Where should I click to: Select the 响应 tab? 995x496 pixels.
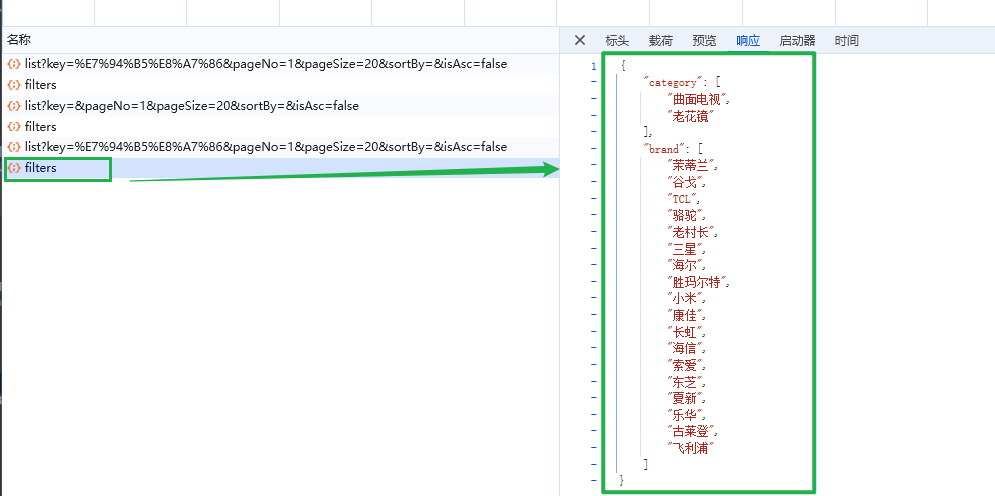click(748, 41)
